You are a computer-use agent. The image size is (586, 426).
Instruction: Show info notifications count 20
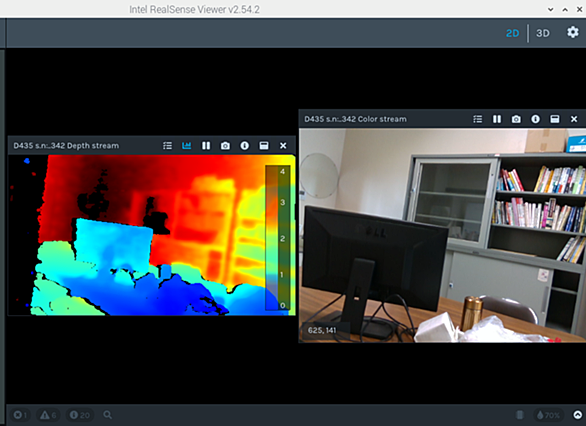pos(80,415)
